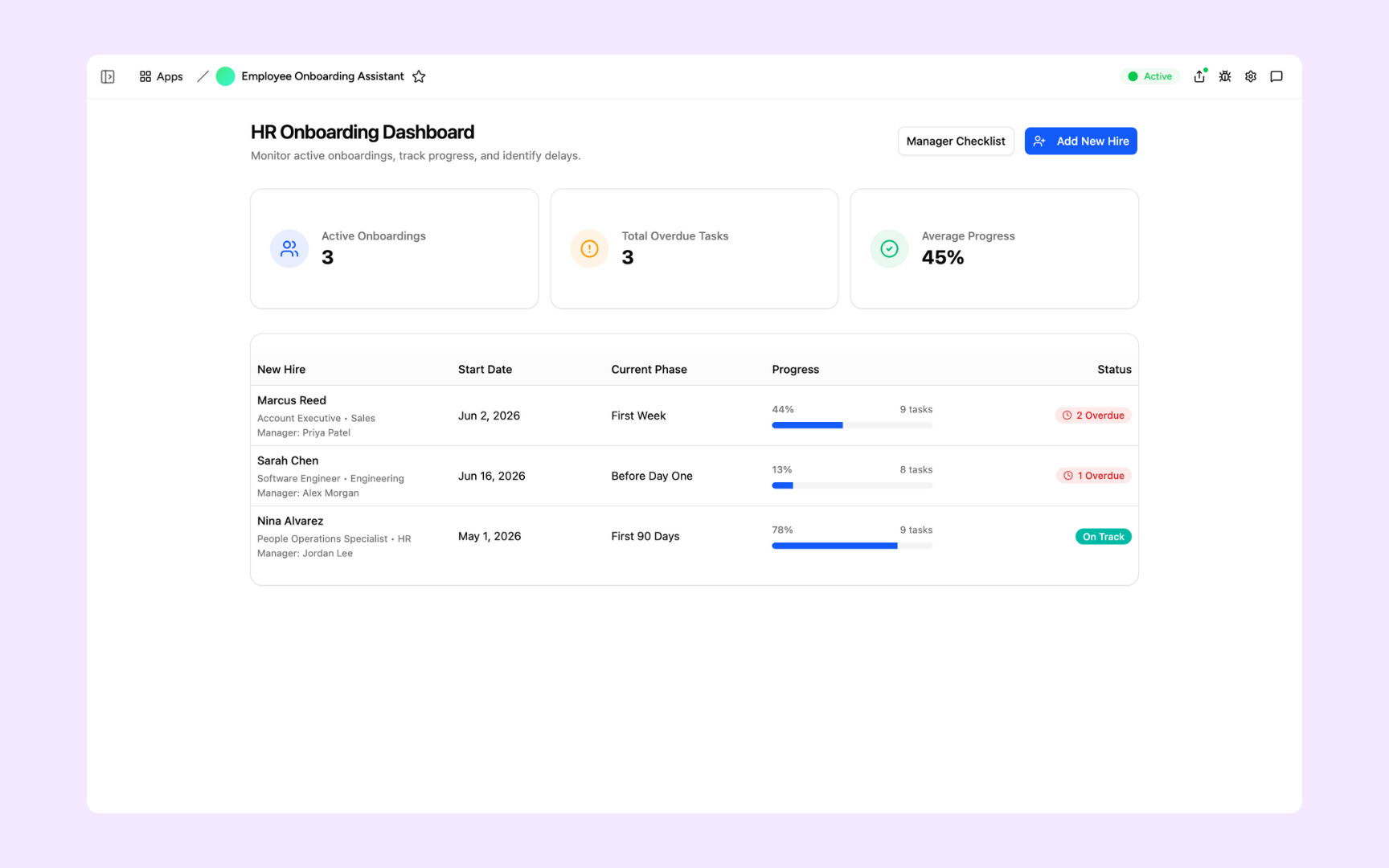Click Software Engineer • Engineering text
This screenshot has width=1389, height=868.
point(330,478)
